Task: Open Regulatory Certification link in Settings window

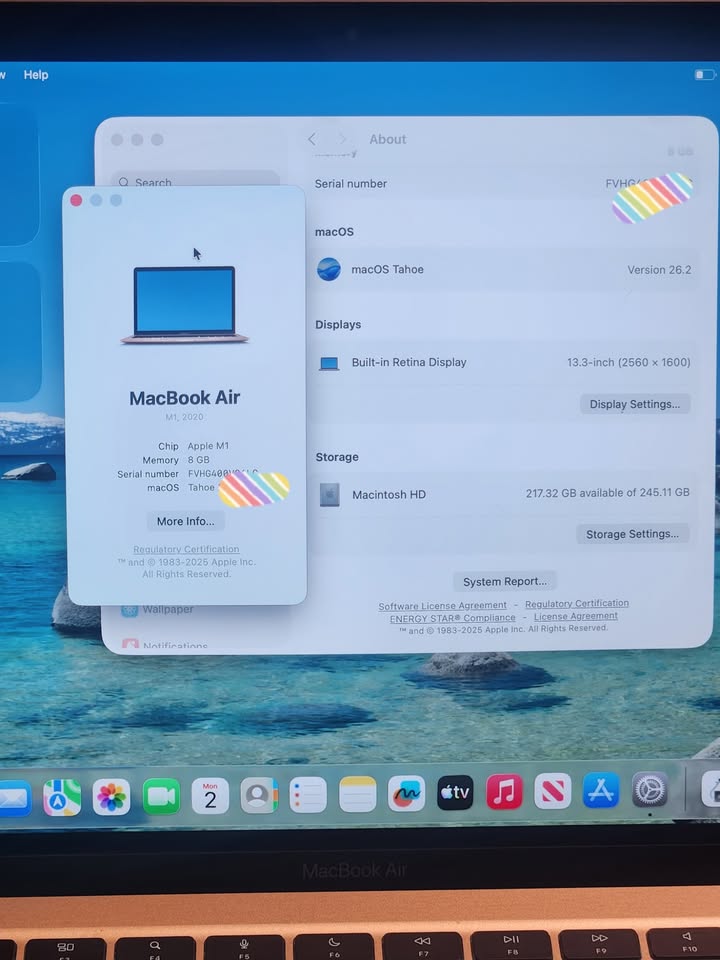Action: 577,604
